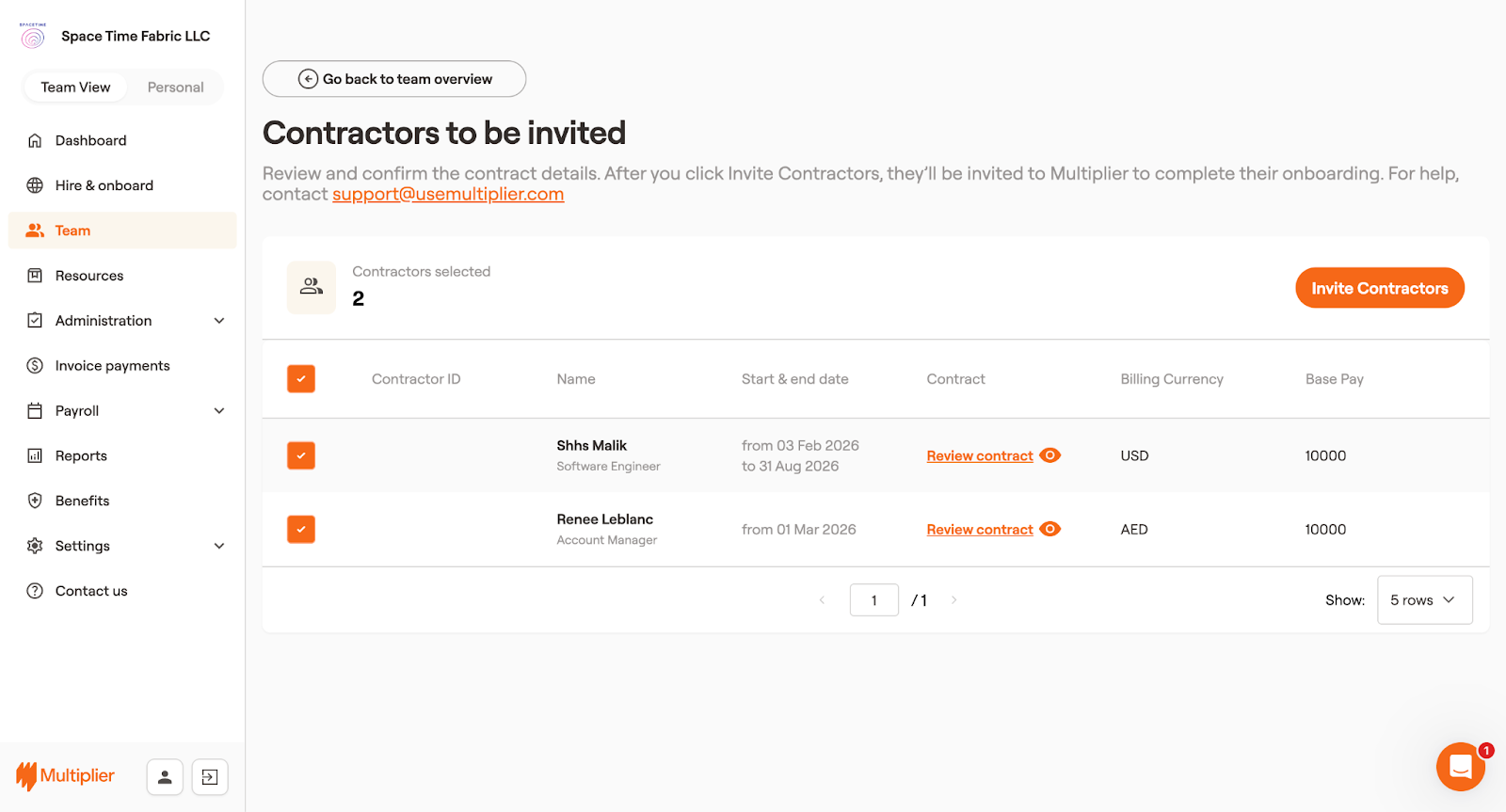Click the page number input field
The image size is (1506, 812).
point(873,600)
